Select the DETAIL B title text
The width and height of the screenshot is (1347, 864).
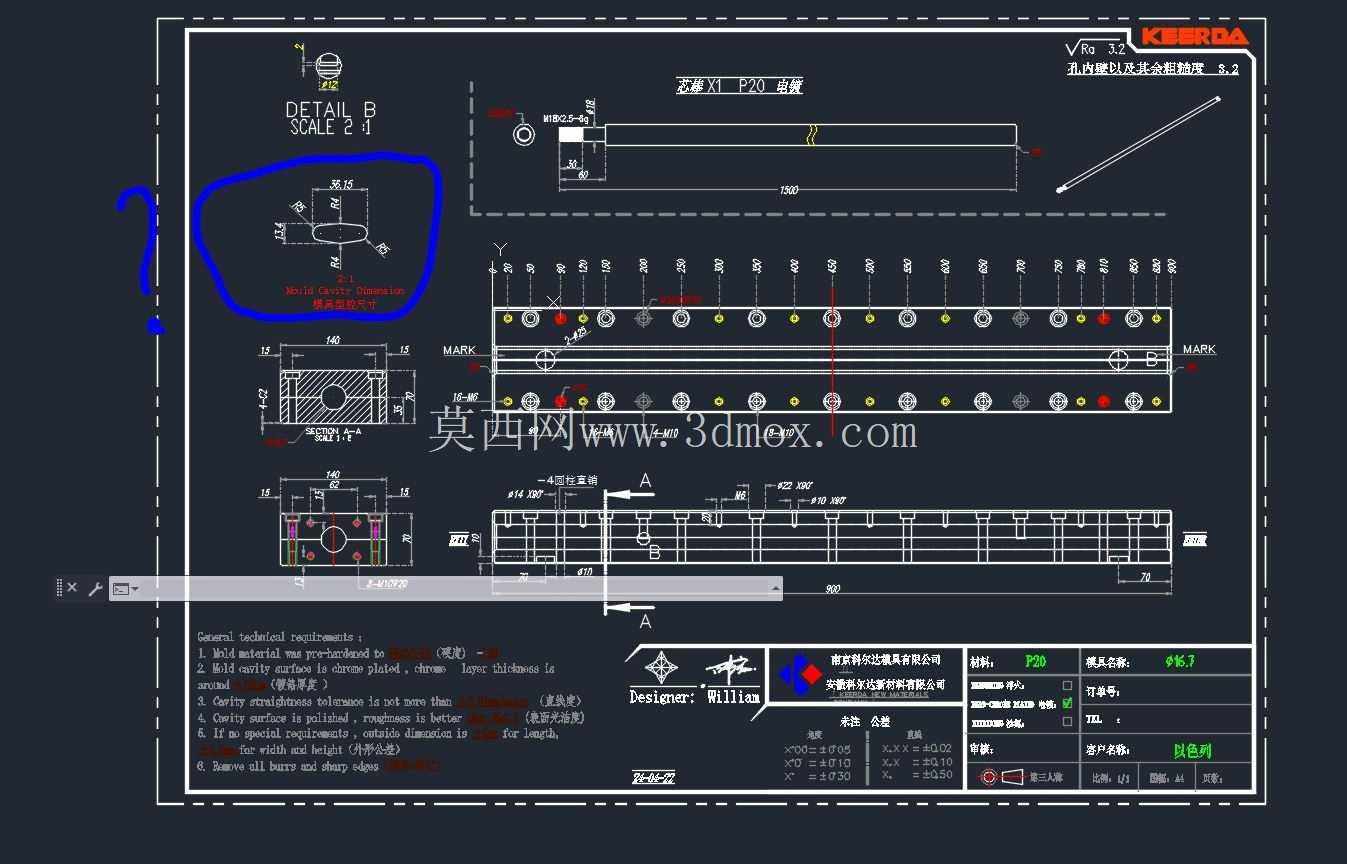click(331, 110)
